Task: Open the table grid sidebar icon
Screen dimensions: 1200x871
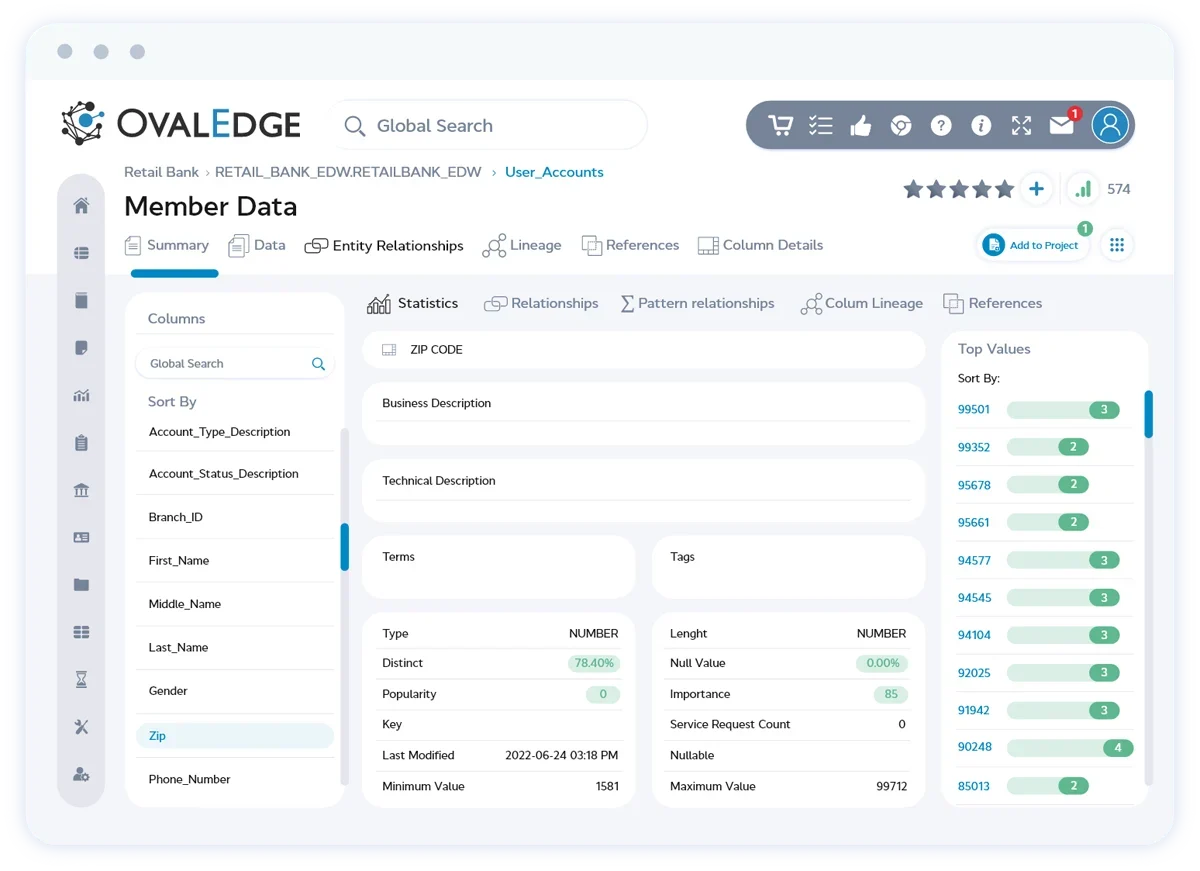Action: 82,632
